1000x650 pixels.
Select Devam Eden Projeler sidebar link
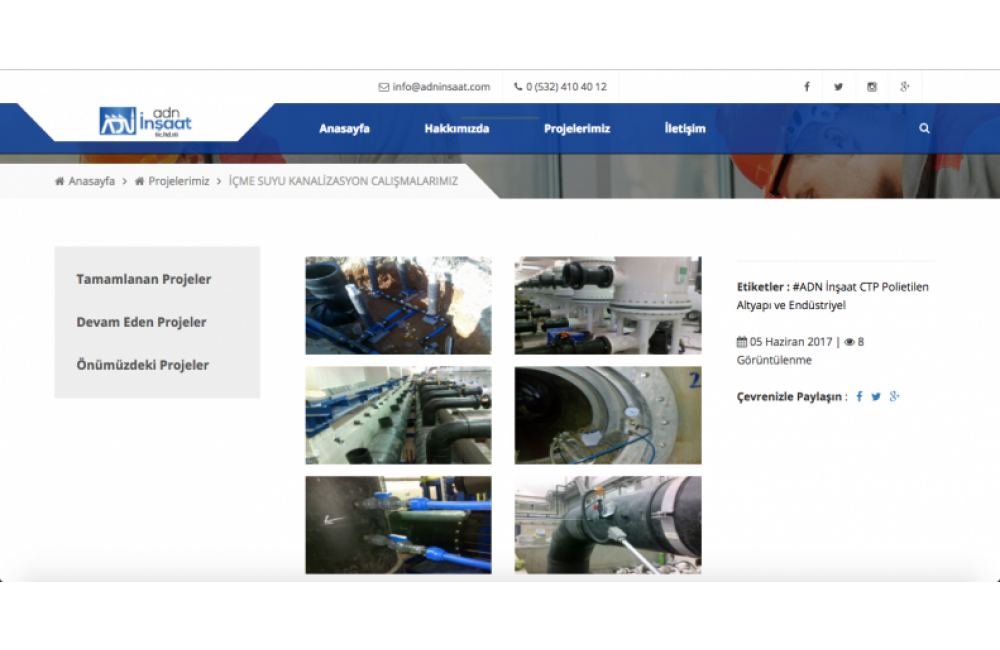(x=141, y=323)
